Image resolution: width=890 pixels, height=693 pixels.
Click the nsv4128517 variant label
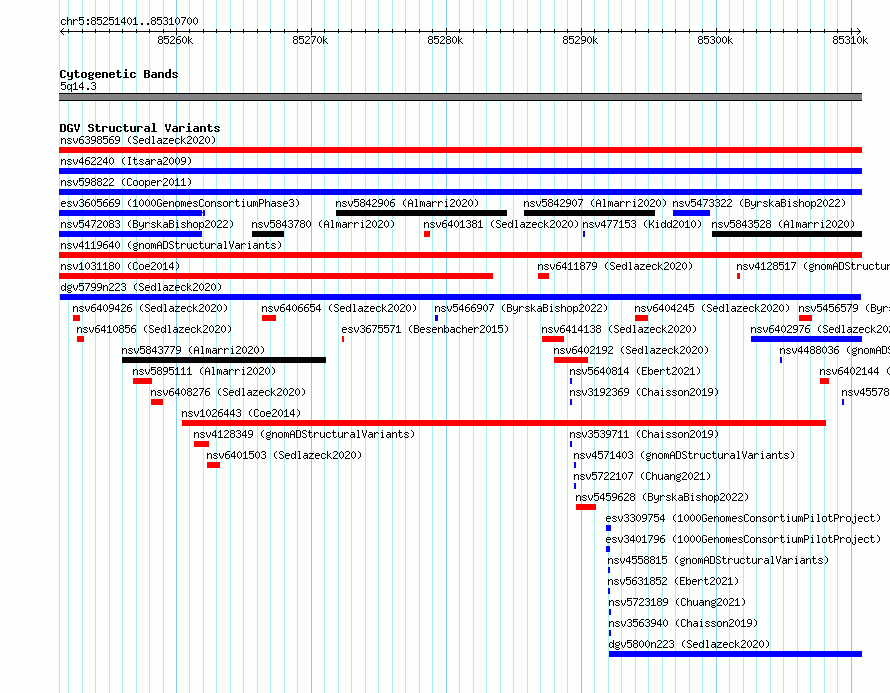pyautogui.click(x=813, y=266)
